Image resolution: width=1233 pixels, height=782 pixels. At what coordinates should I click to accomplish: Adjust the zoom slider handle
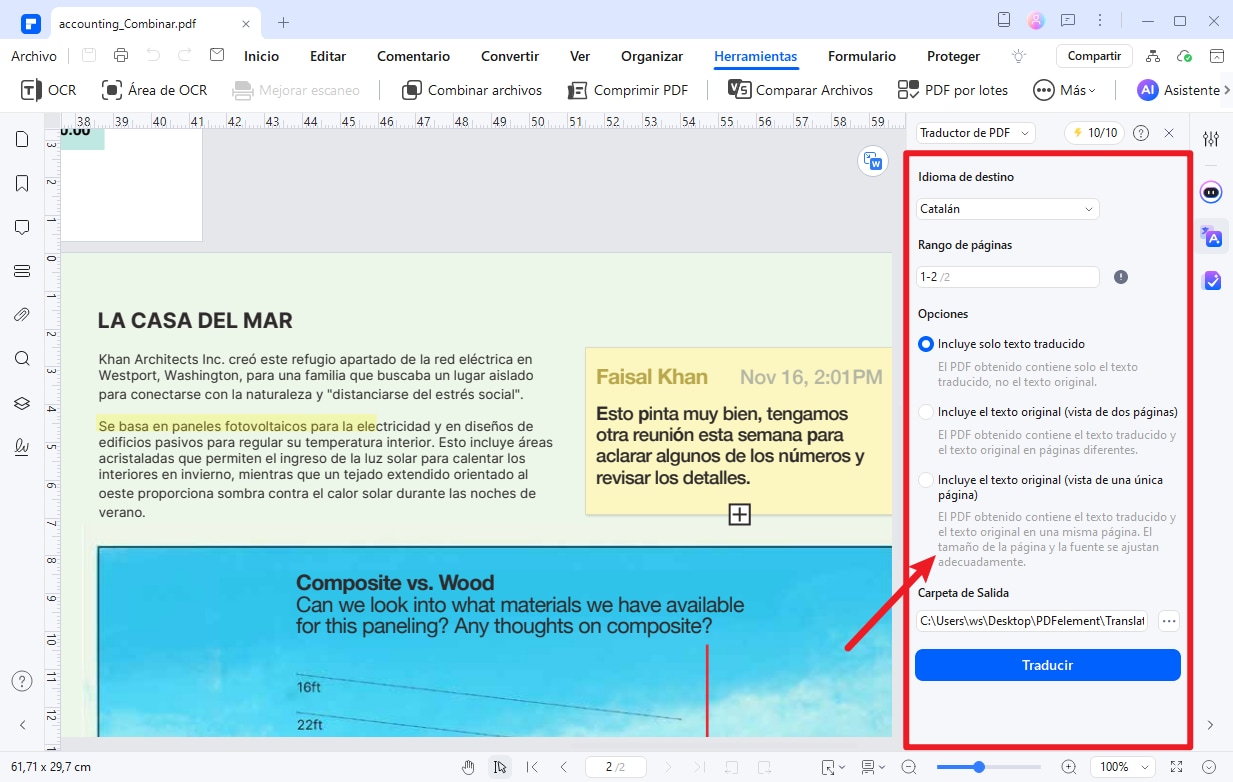tap(979, 767)
